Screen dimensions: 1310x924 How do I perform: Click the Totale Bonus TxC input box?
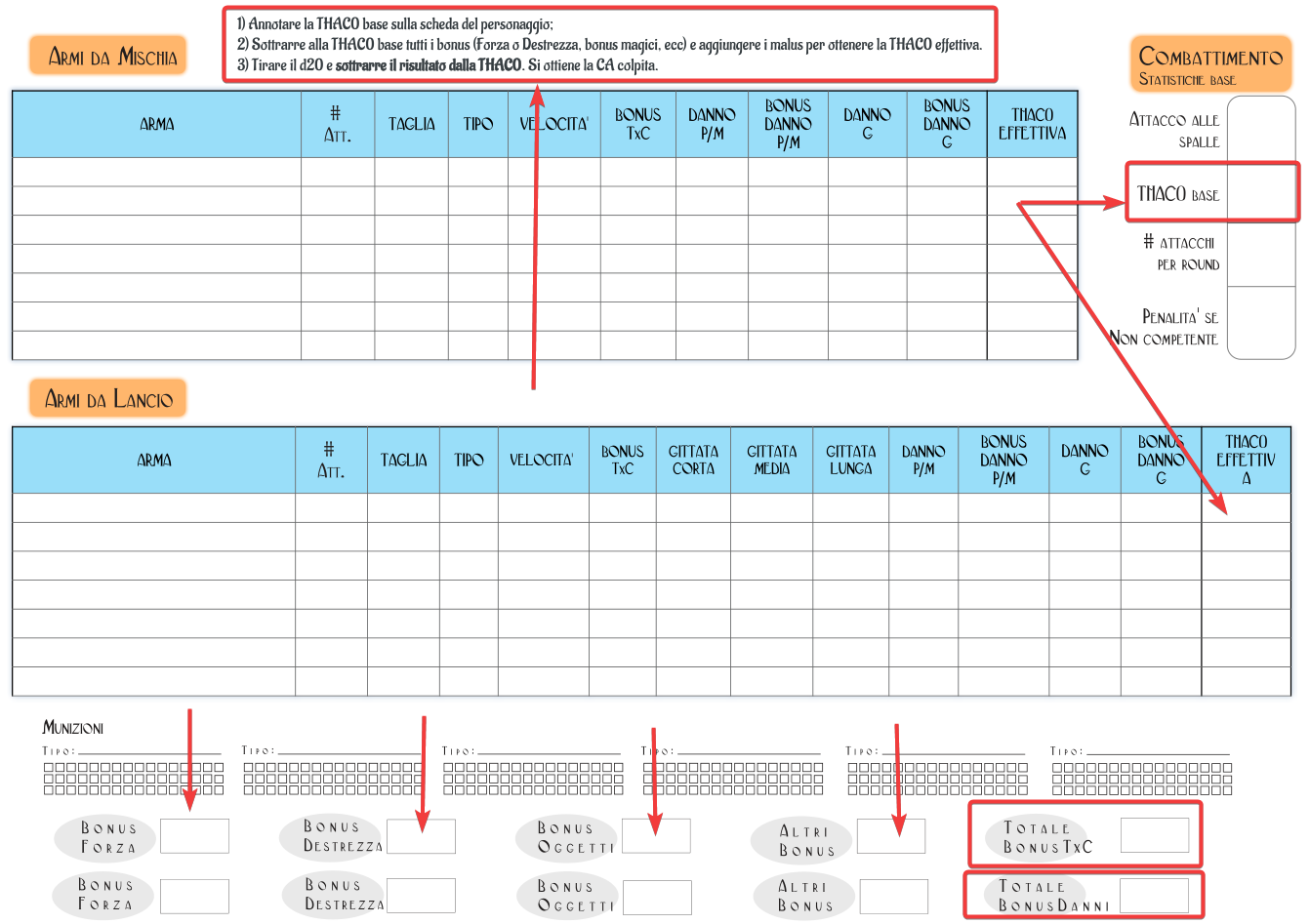click(1154, 836)
